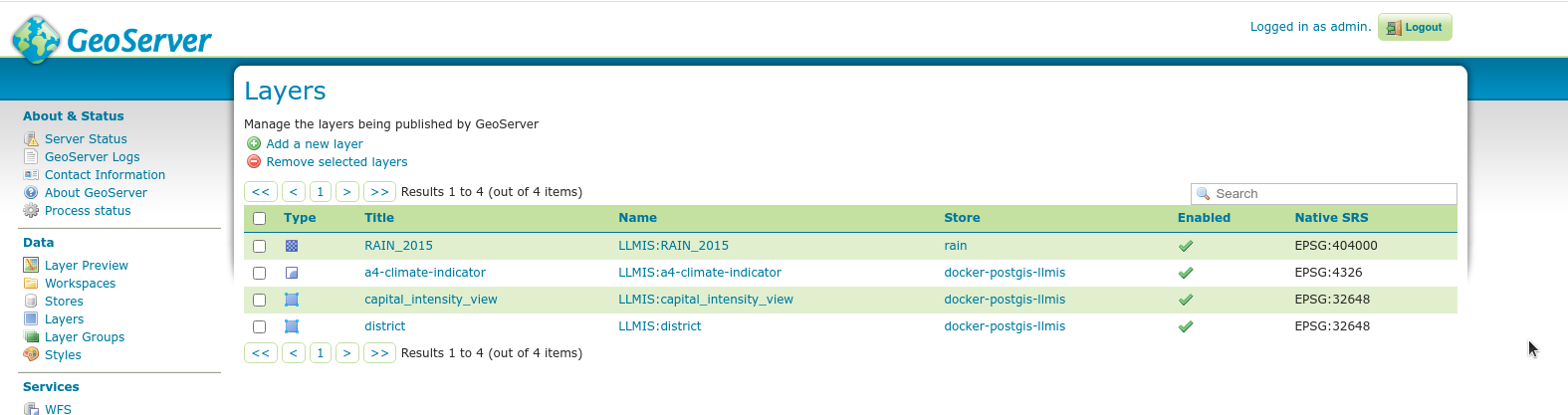Open the LLMIS:capital_intensity_view layer link
The height and width of the screenshot is (415, 1568).
click(x=705, y=300)
